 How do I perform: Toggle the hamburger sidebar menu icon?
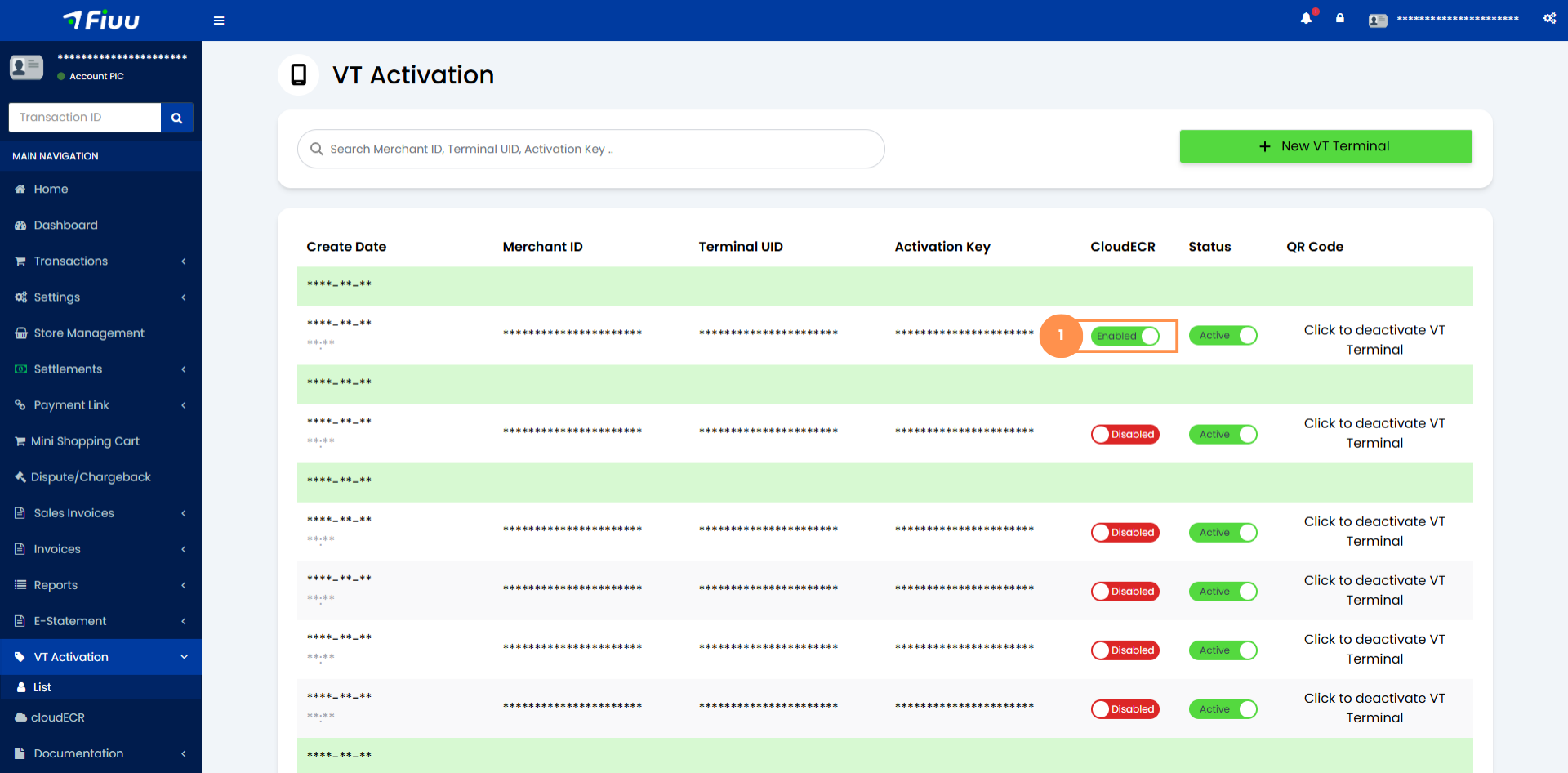[x=219, y=20]
